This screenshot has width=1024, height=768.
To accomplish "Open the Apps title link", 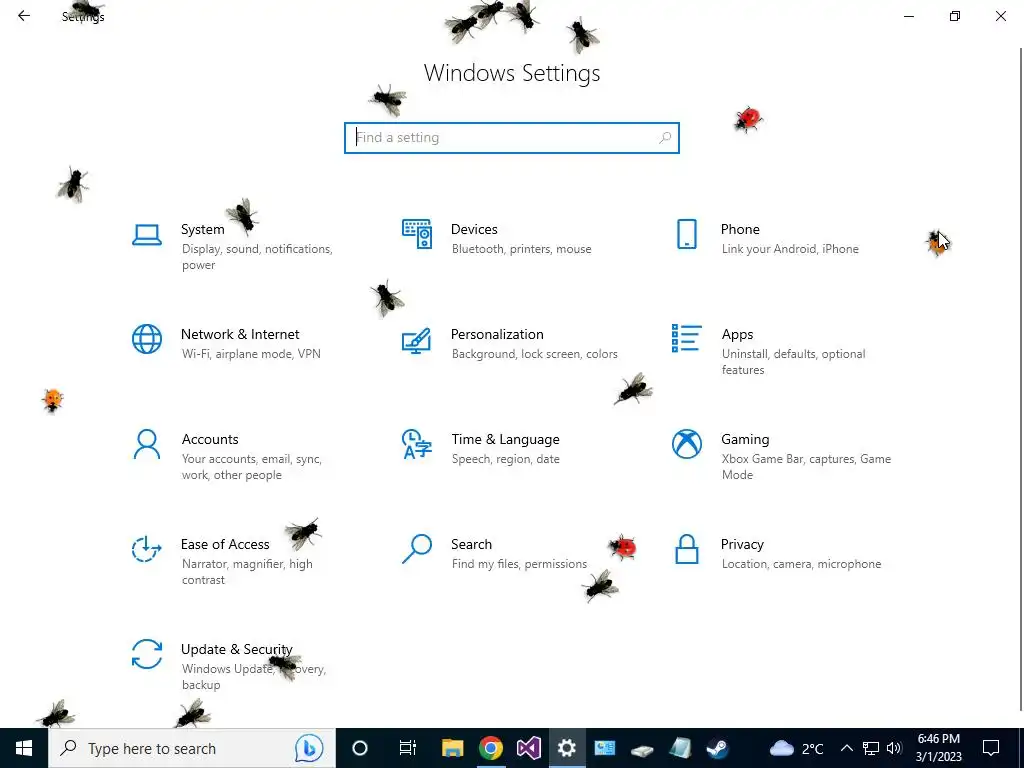I will [737, 334].
